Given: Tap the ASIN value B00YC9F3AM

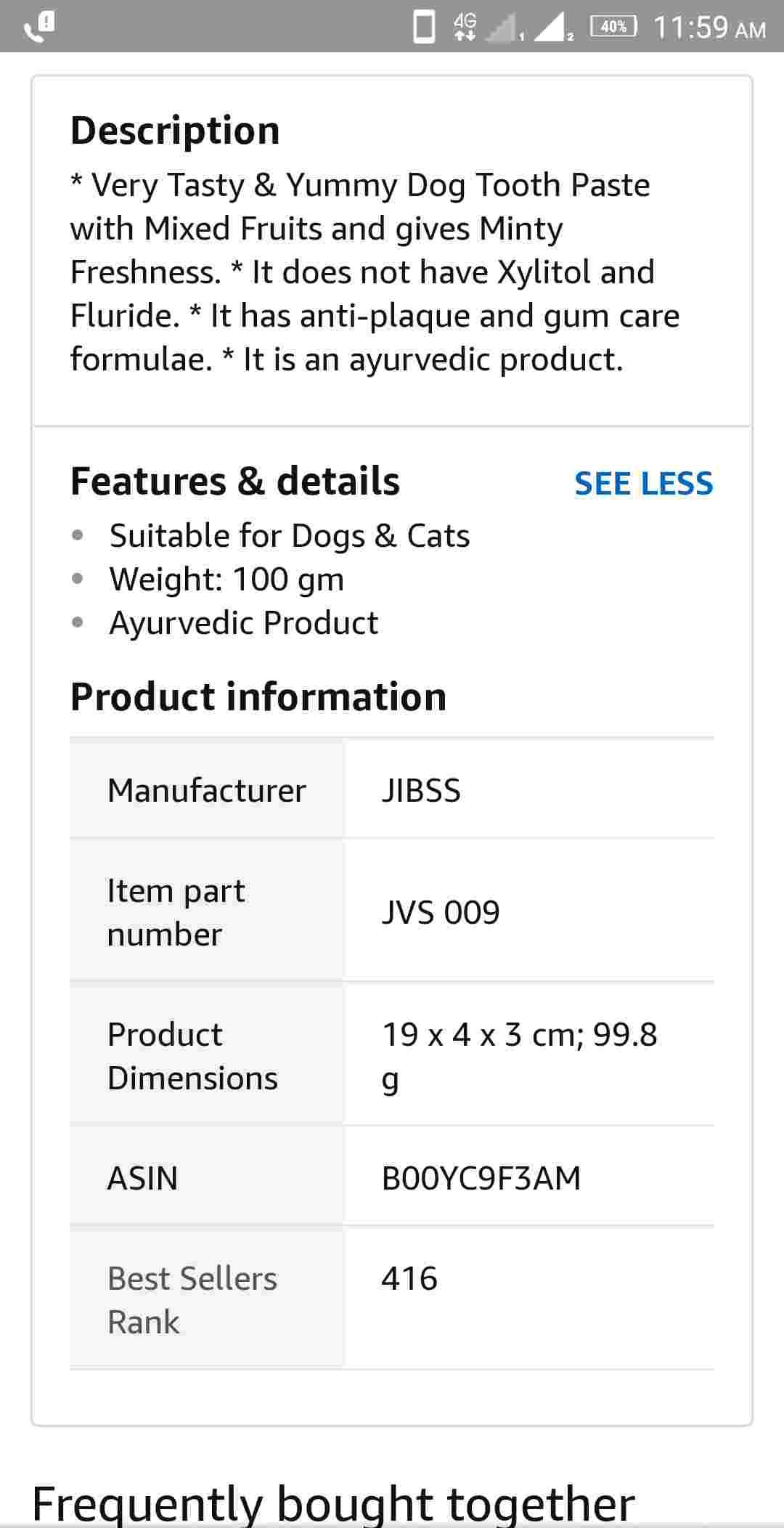Looking at the screenshot, I should [481, 1178].
